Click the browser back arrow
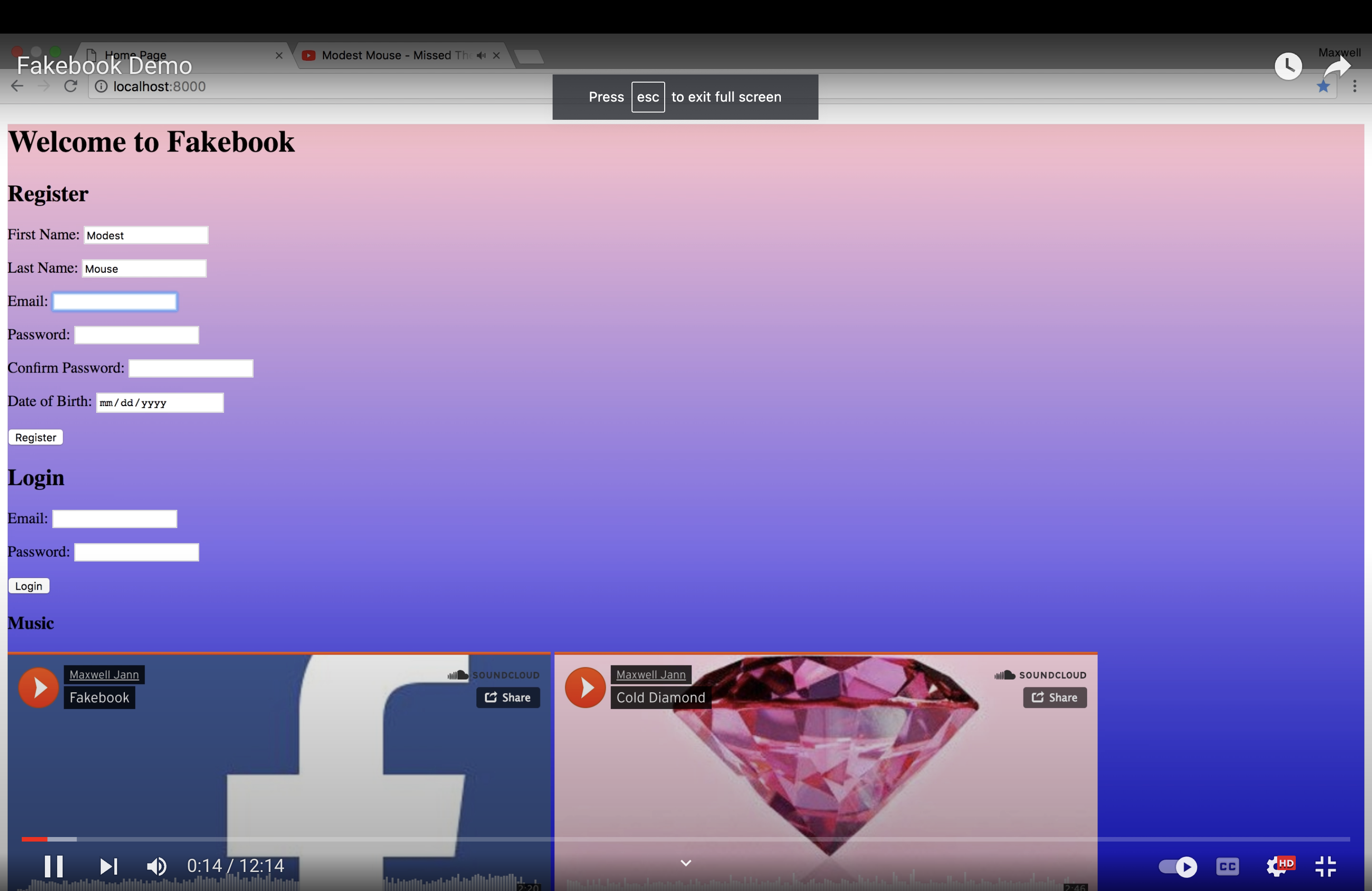Viewport: 1372px width, 891px height. (17, 86)
